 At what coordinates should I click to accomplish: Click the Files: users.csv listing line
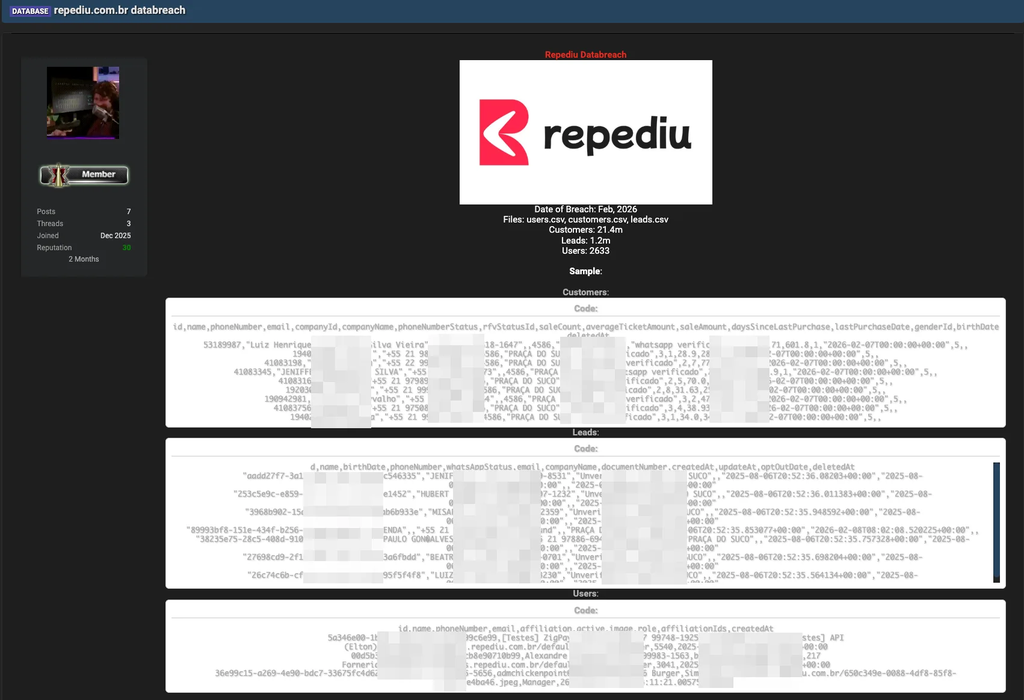(x=585, y=218)
